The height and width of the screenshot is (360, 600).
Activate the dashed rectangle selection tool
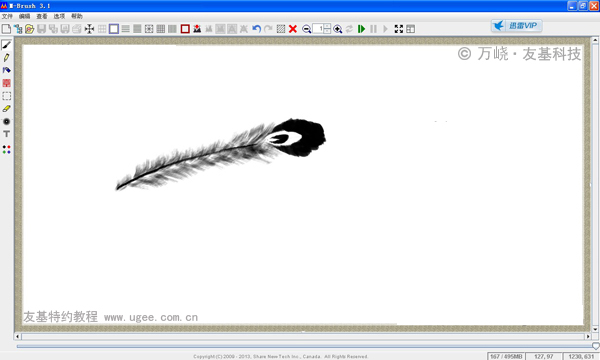tap(7, 96)
